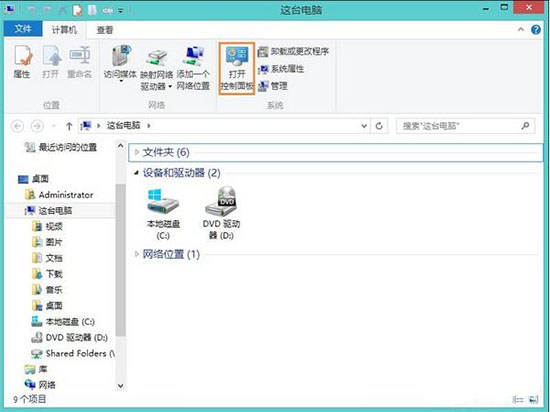
Task: Collapse Devices and drives (2) group
Action: tap(136, 173)
